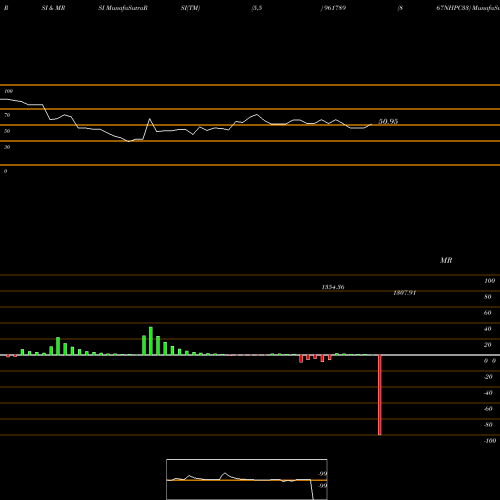Viewport: 500px width, 500px height.
Task: Click the RSI axis label 50
Action: [x=7, y=131]
